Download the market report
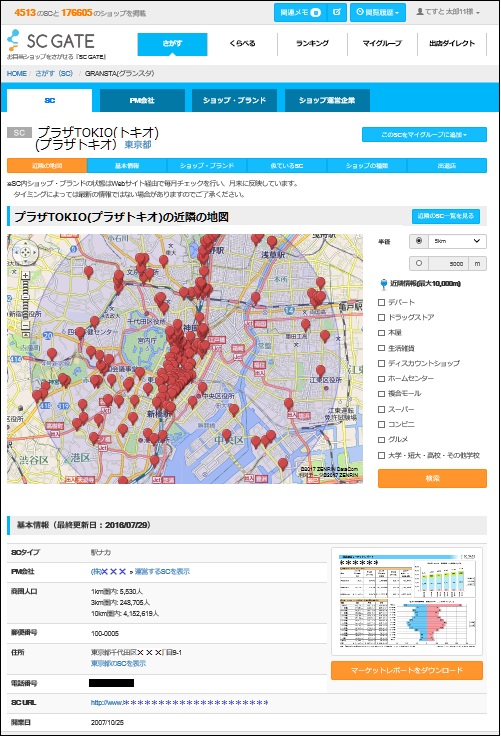This screenshot has height=736, width=501. pos(407,670)
